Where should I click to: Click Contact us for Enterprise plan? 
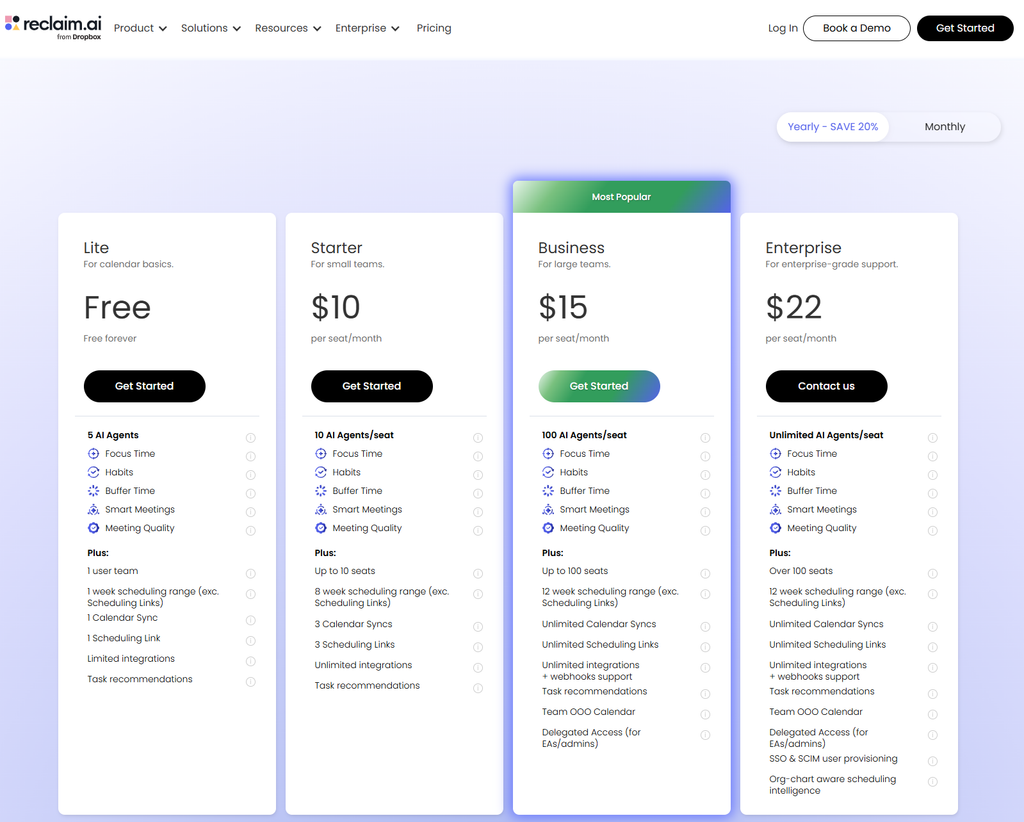826,386
